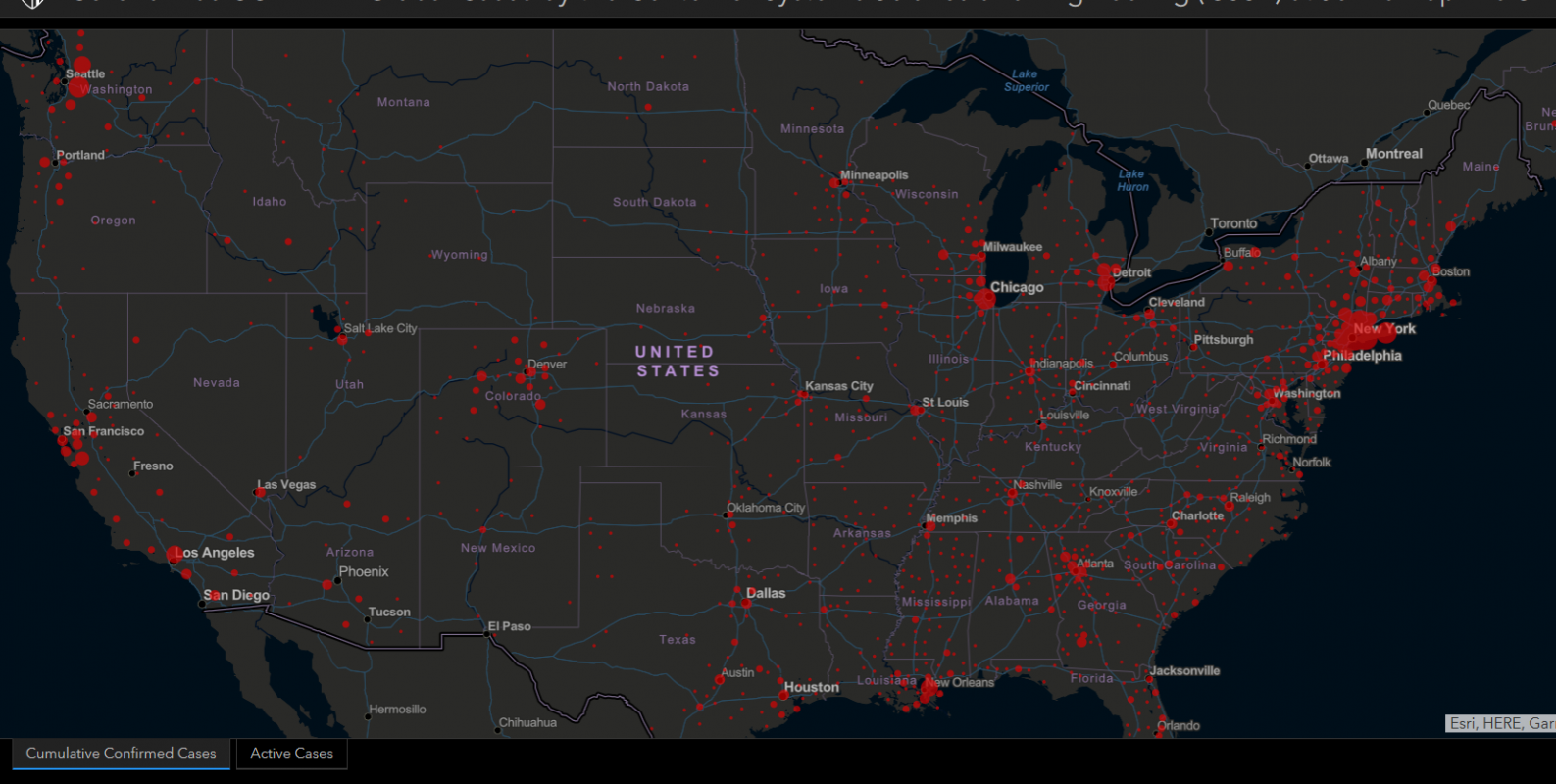Click the red marker near Denver
The height and width of the screenshot is (784, 1556).
[x=531, y=371]
